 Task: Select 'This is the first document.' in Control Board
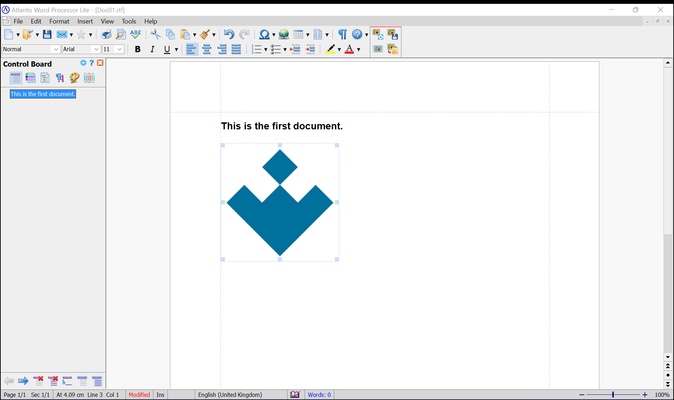tap(43, 94)
